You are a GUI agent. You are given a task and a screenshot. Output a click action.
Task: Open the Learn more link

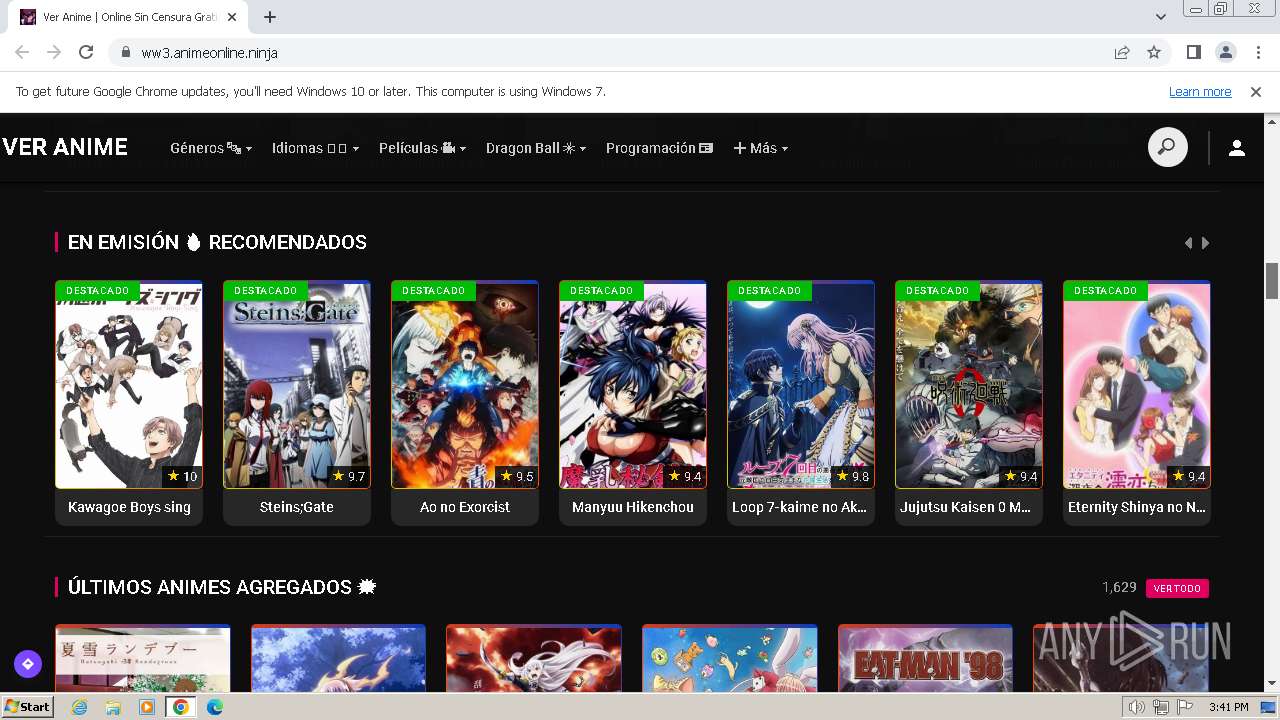tap(1200, 92)
